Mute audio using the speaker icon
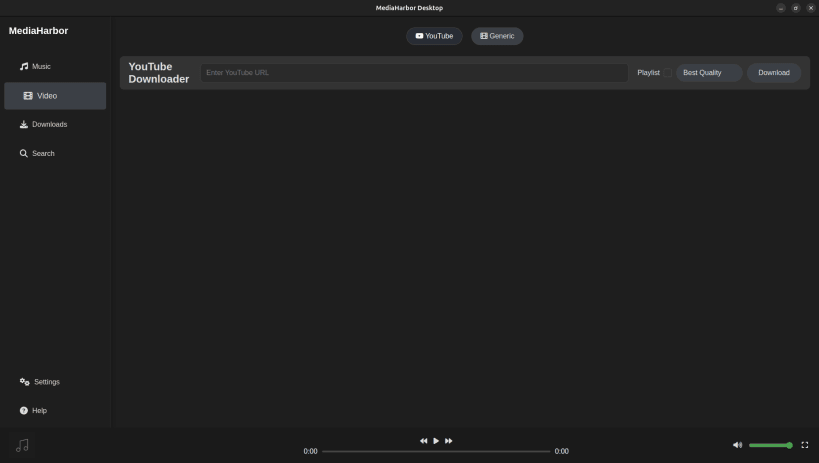The height and width of the screenshot is (463, 819). [737, 445]
